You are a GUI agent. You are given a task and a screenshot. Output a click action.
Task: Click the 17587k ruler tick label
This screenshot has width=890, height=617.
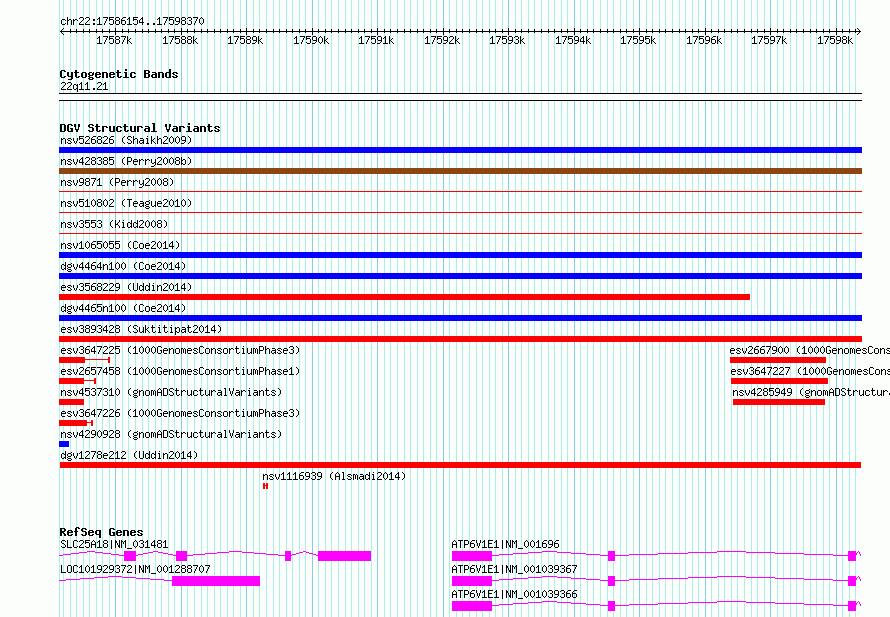[114, 40]
